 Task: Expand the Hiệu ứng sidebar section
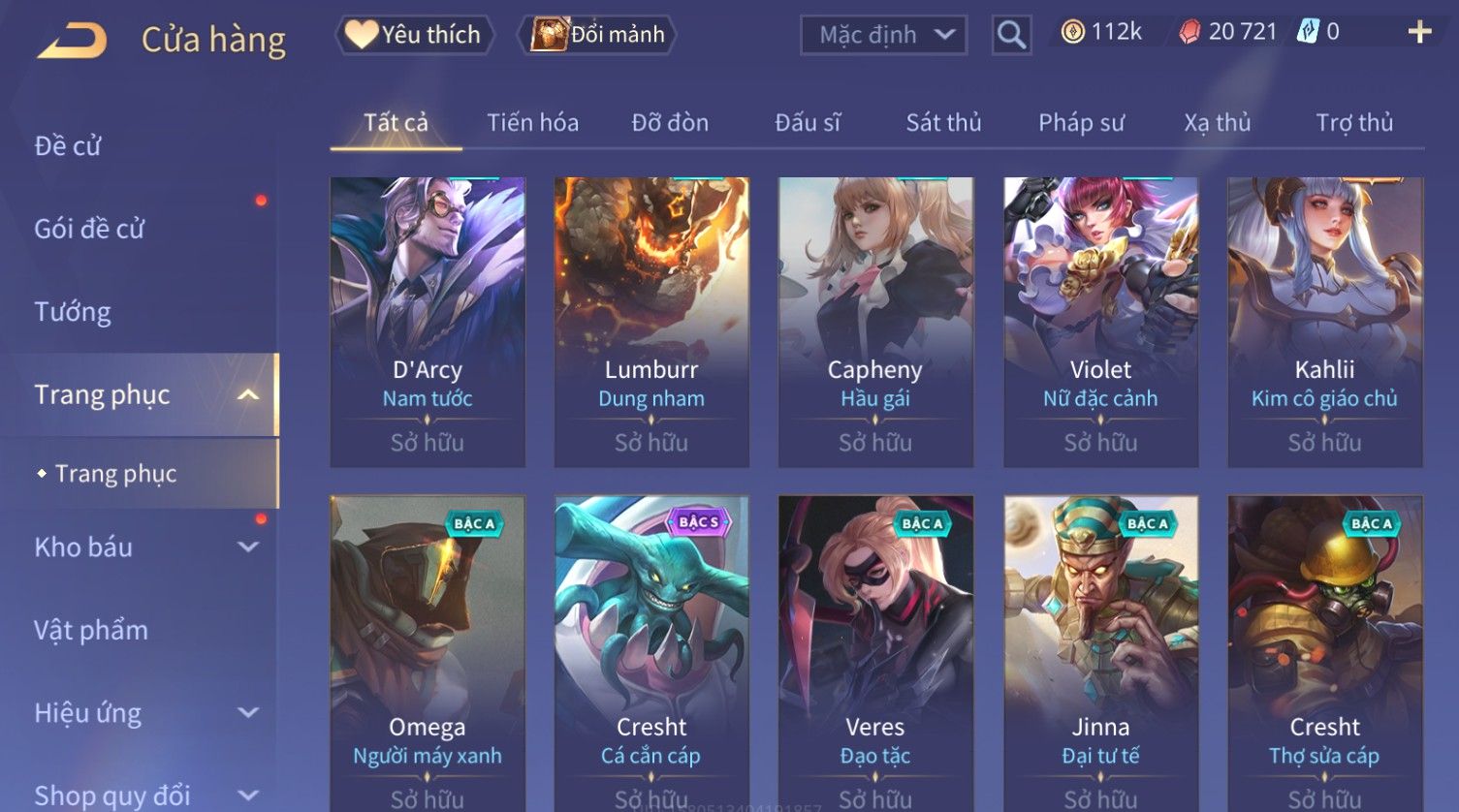(248, 713)
